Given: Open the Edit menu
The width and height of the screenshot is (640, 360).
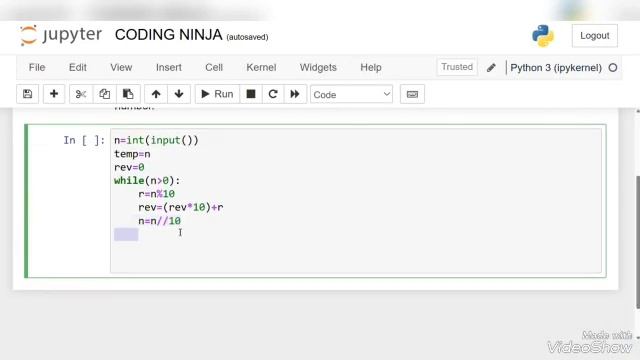Looking at the screenshot, I should 78,67.
